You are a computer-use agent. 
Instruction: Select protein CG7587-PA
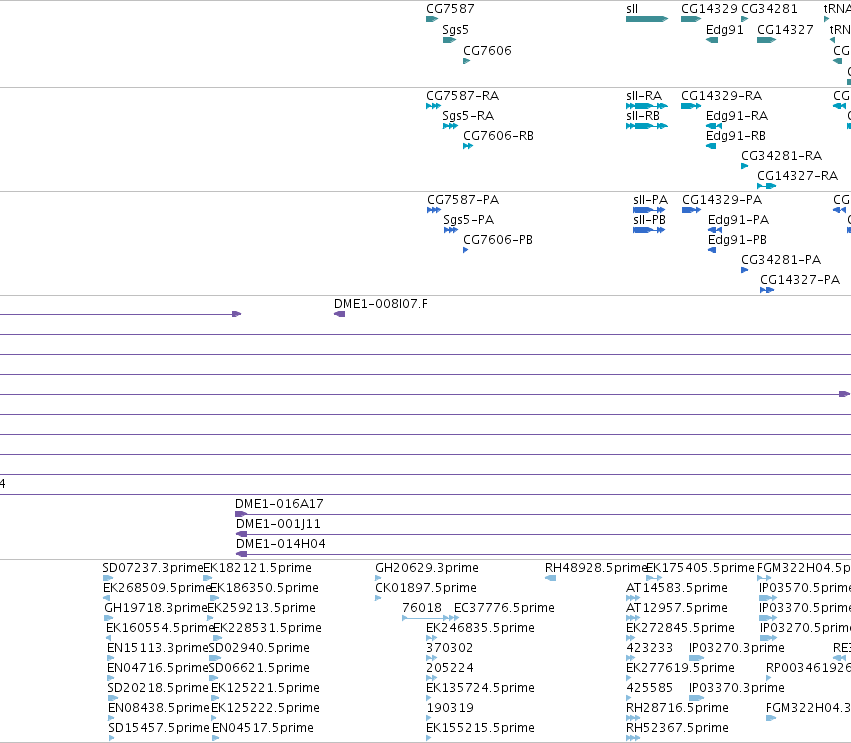463,200
